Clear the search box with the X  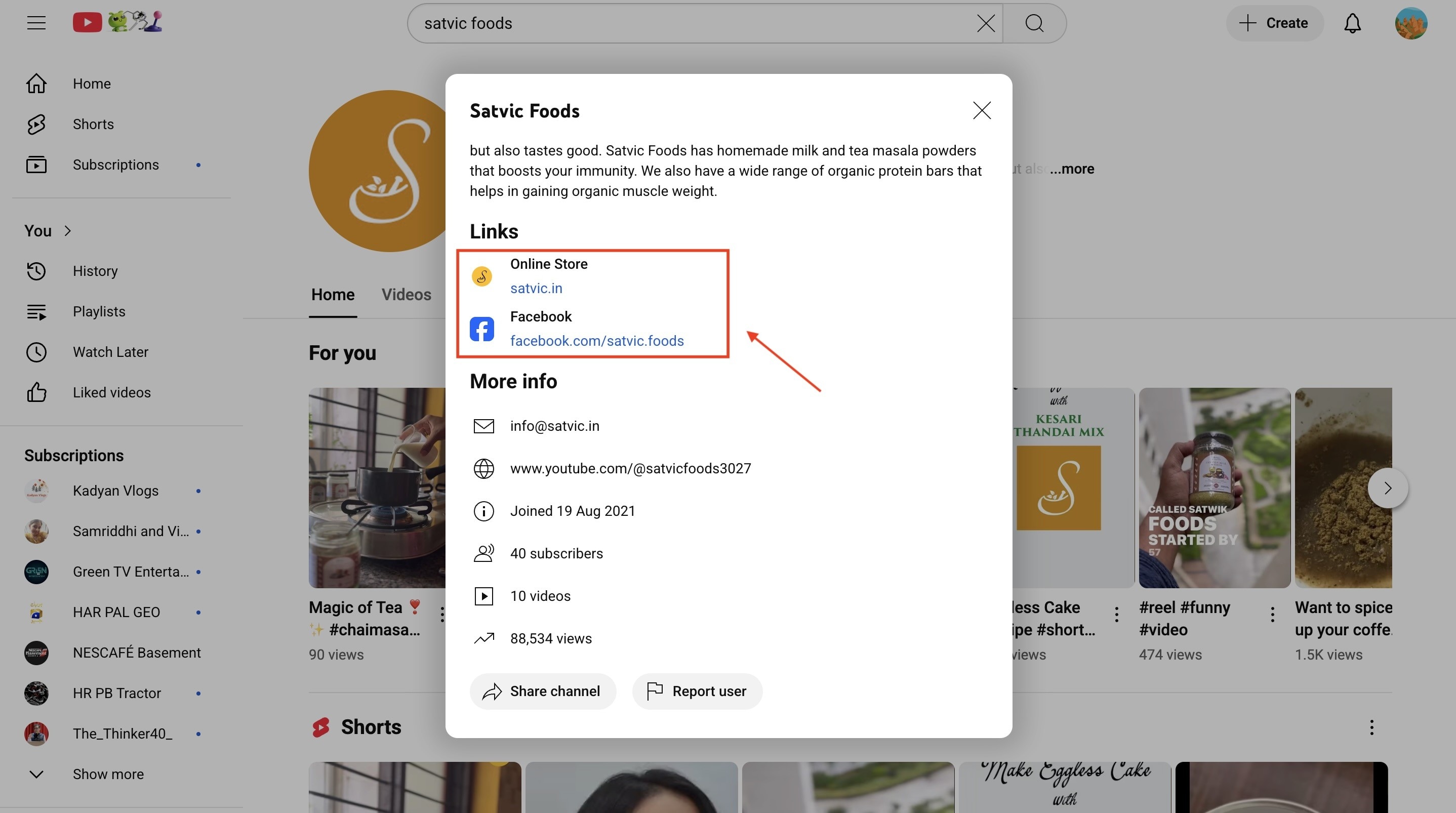986,23
